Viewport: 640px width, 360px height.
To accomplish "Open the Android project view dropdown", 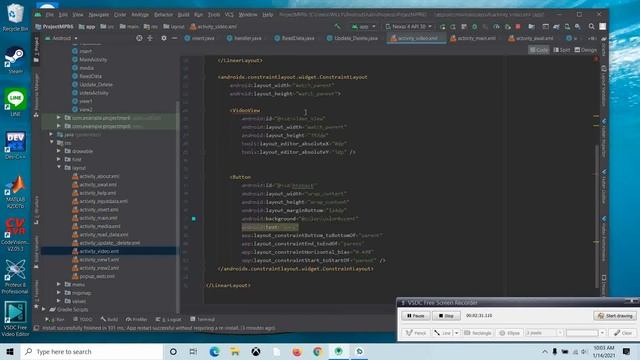I will [61, 38].
